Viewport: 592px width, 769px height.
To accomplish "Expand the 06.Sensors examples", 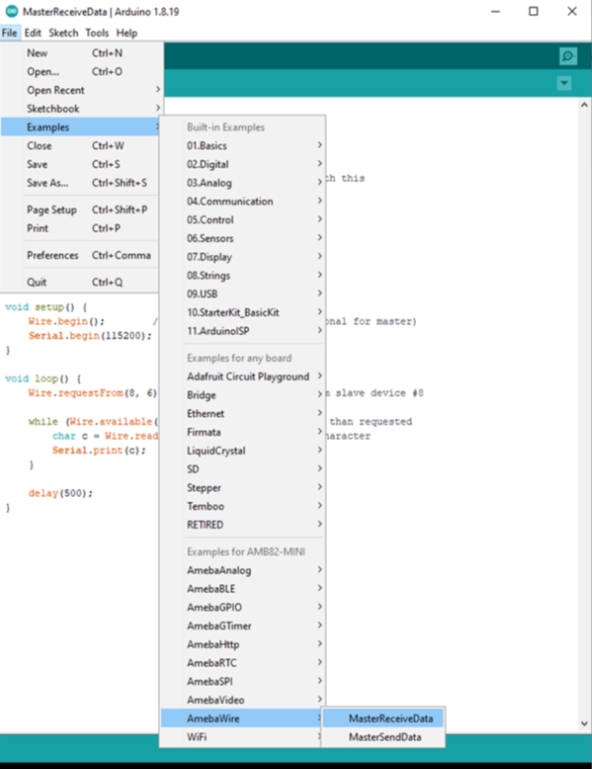I will click(243, 238).
